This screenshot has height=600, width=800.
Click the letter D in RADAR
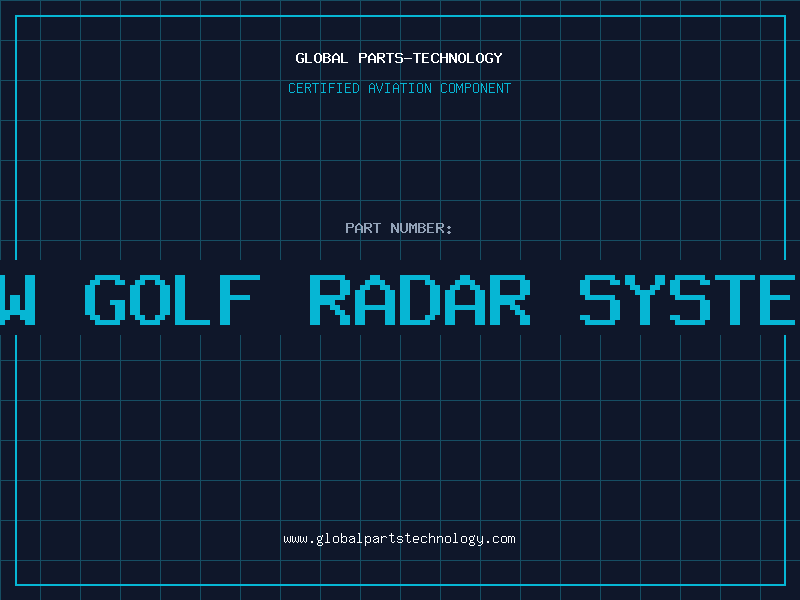419,300
